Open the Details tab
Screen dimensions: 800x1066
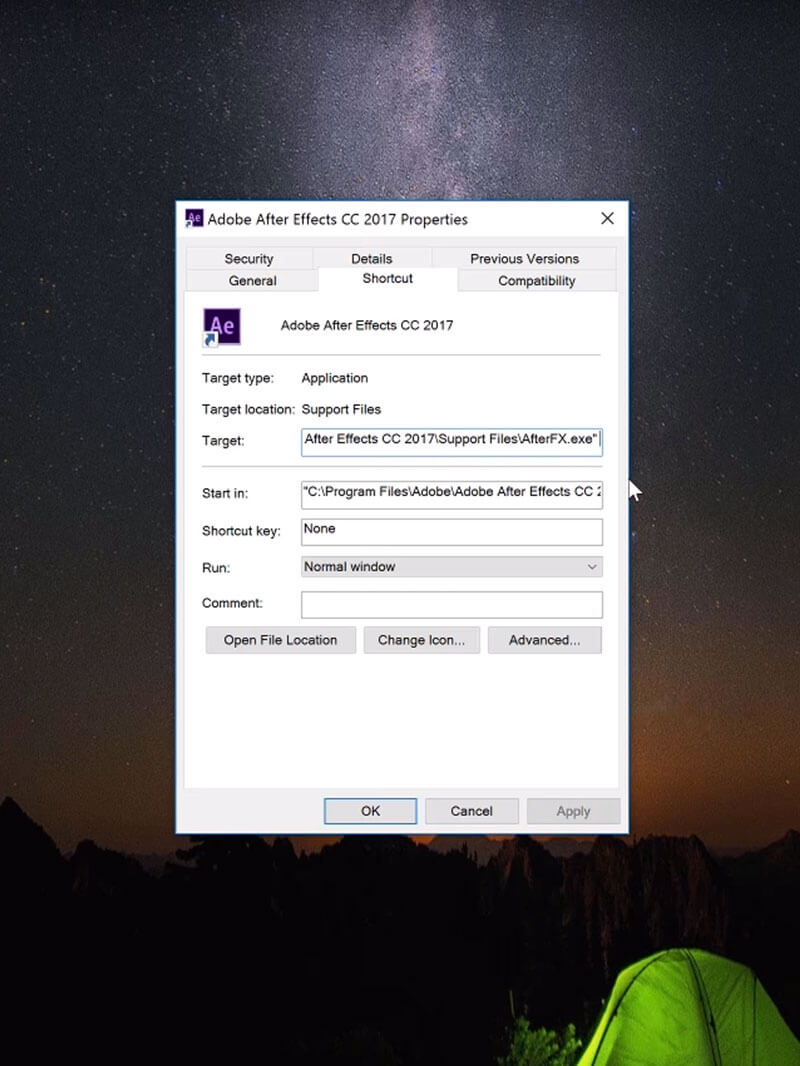pos(372,259)
